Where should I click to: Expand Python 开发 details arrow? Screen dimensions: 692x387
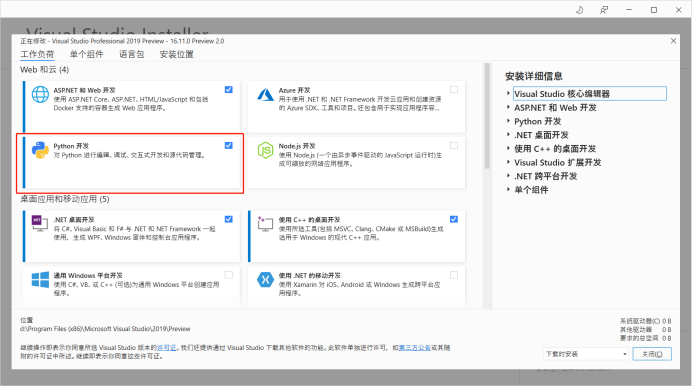click(508, 121)
